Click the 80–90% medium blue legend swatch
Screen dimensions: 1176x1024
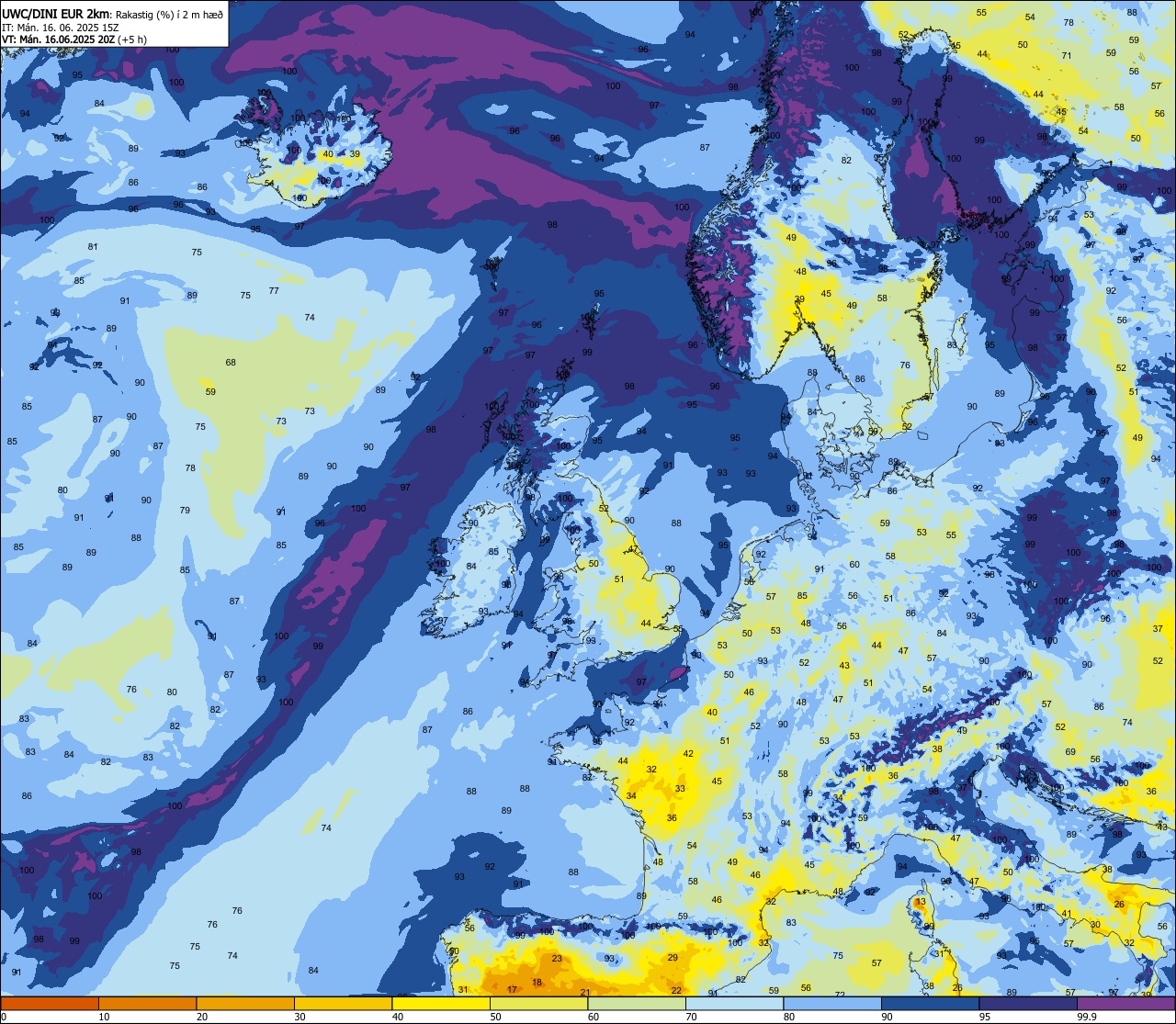click(832, 1003)
